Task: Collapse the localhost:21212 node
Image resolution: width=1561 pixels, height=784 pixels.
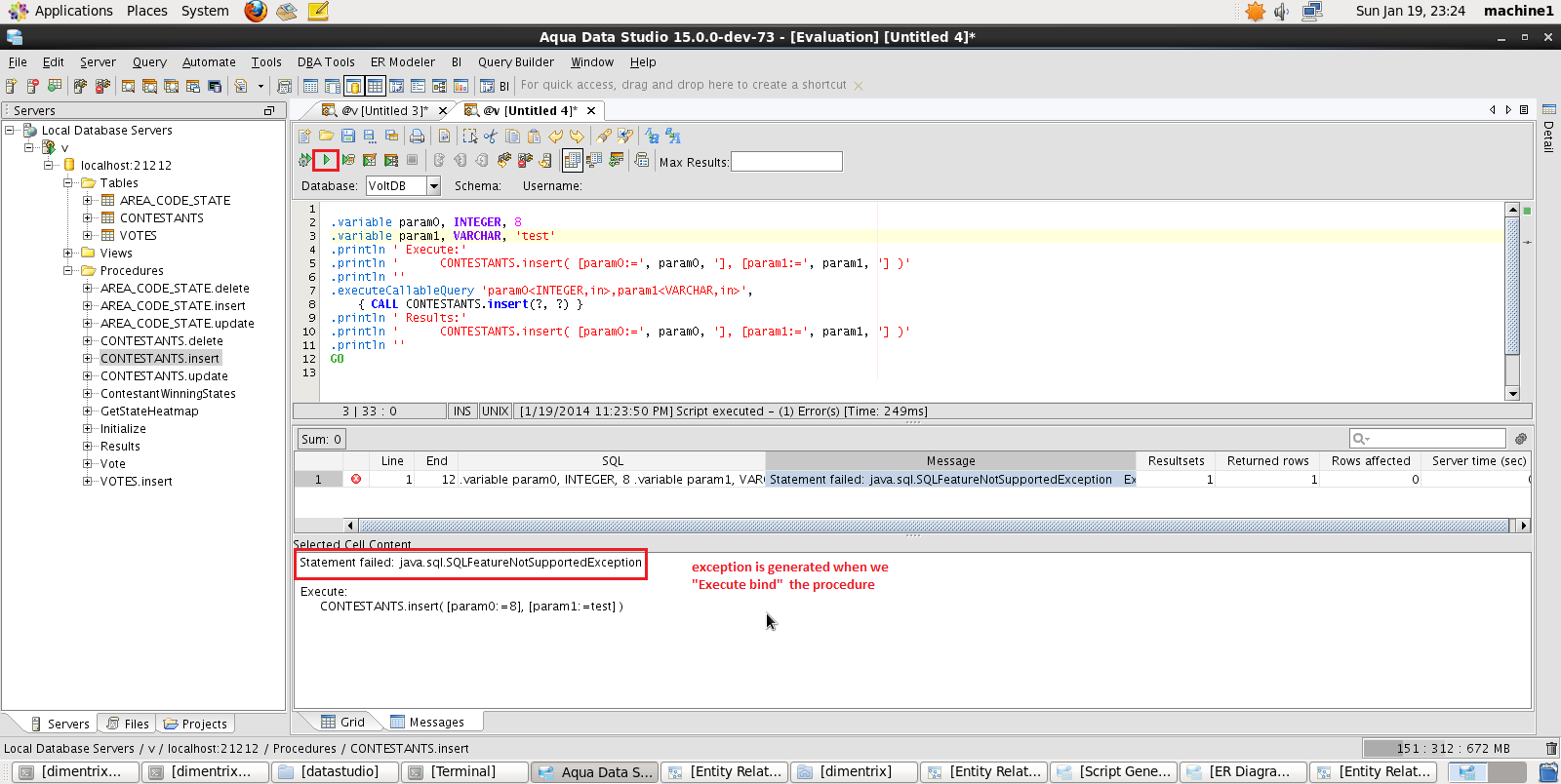Action: coord(49,166)
